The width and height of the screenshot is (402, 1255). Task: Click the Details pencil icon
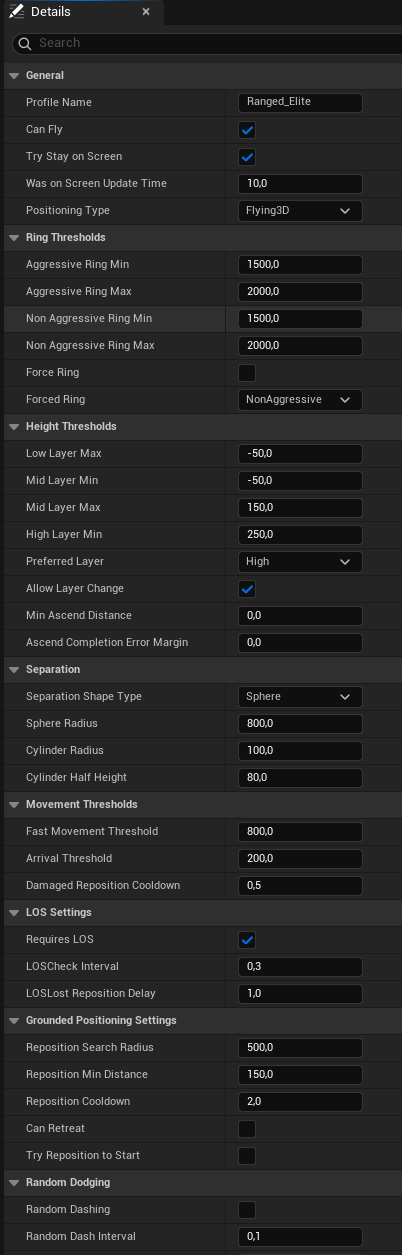[17, 12]
